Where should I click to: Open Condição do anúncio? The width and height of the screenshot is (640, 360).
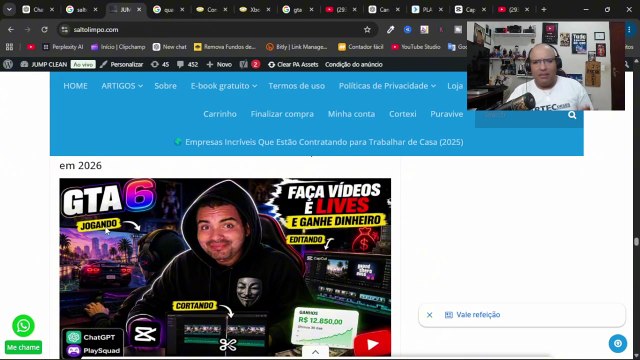click(x=353, y=64)
